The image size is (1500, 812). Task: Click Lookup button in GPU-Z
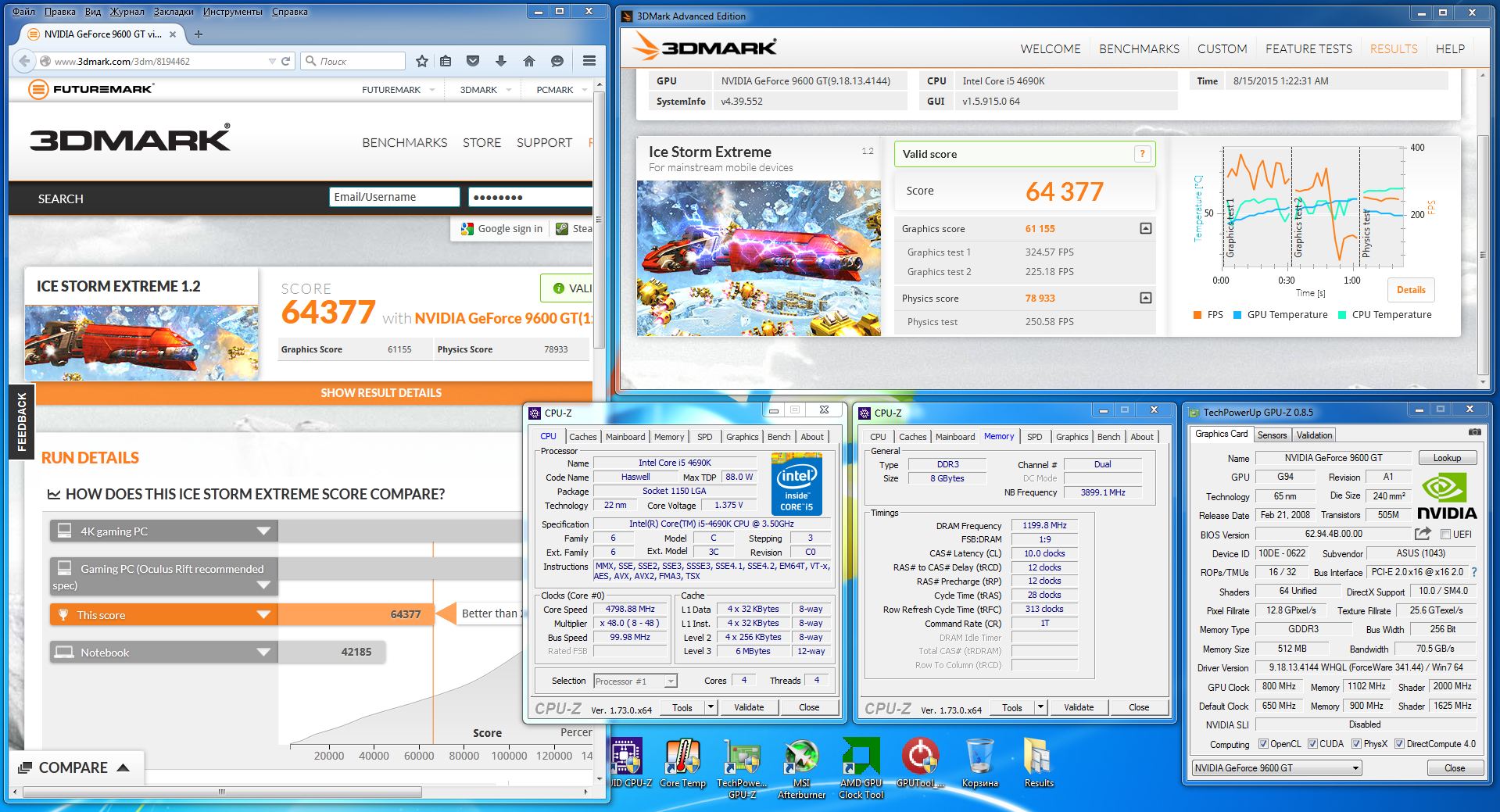point(1447,458)
